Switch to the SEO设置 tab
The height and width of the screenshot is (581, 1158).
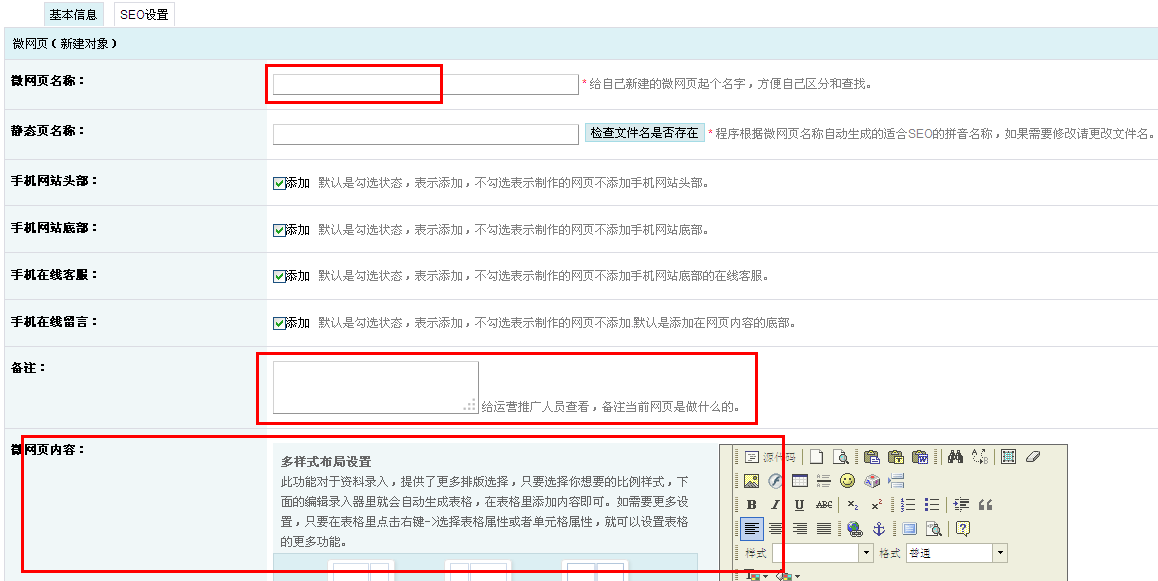pyautogui.click(x=144, y=15)
